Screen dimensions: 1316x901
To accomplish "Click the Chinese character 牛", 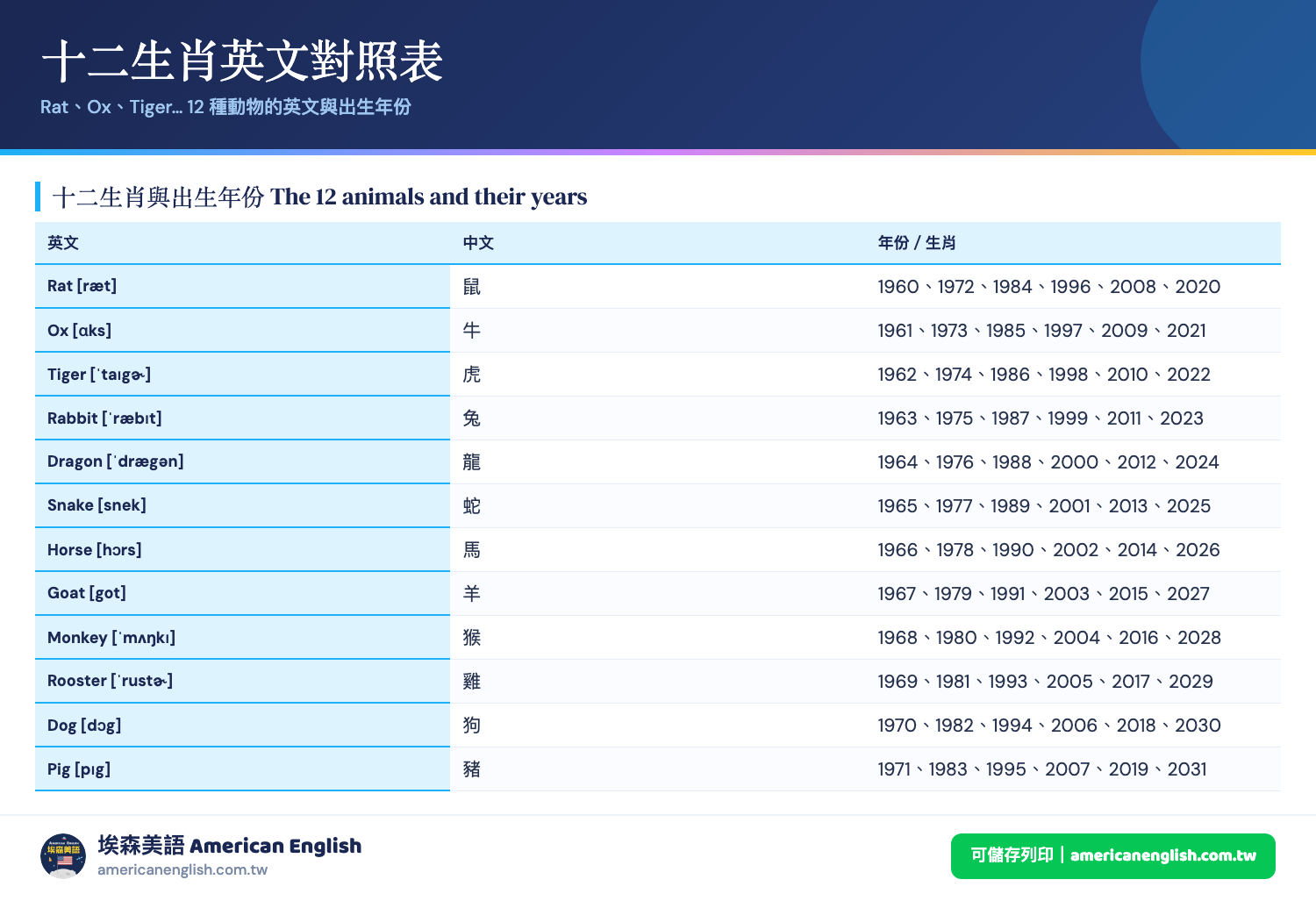I will pos(472,331).
